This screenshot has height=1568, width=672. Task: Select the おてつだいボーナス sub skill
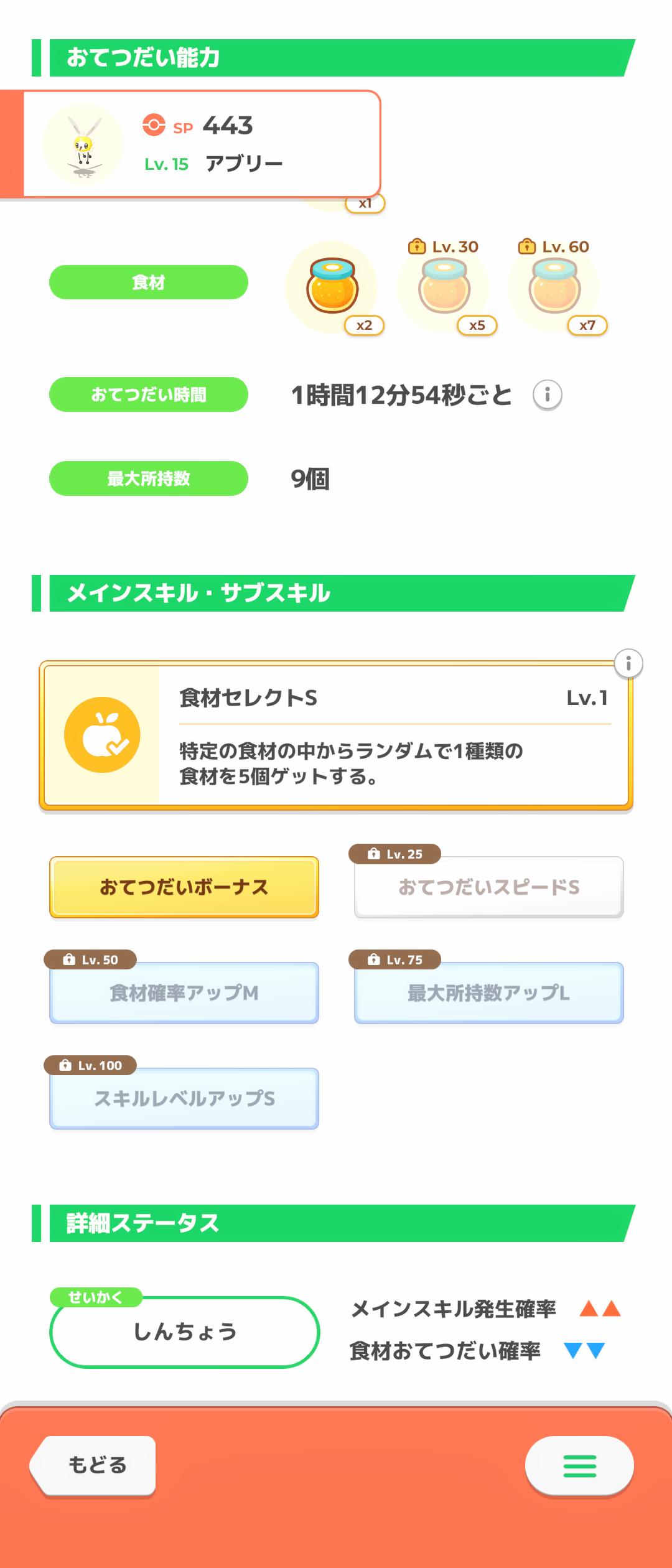(184, 887)
